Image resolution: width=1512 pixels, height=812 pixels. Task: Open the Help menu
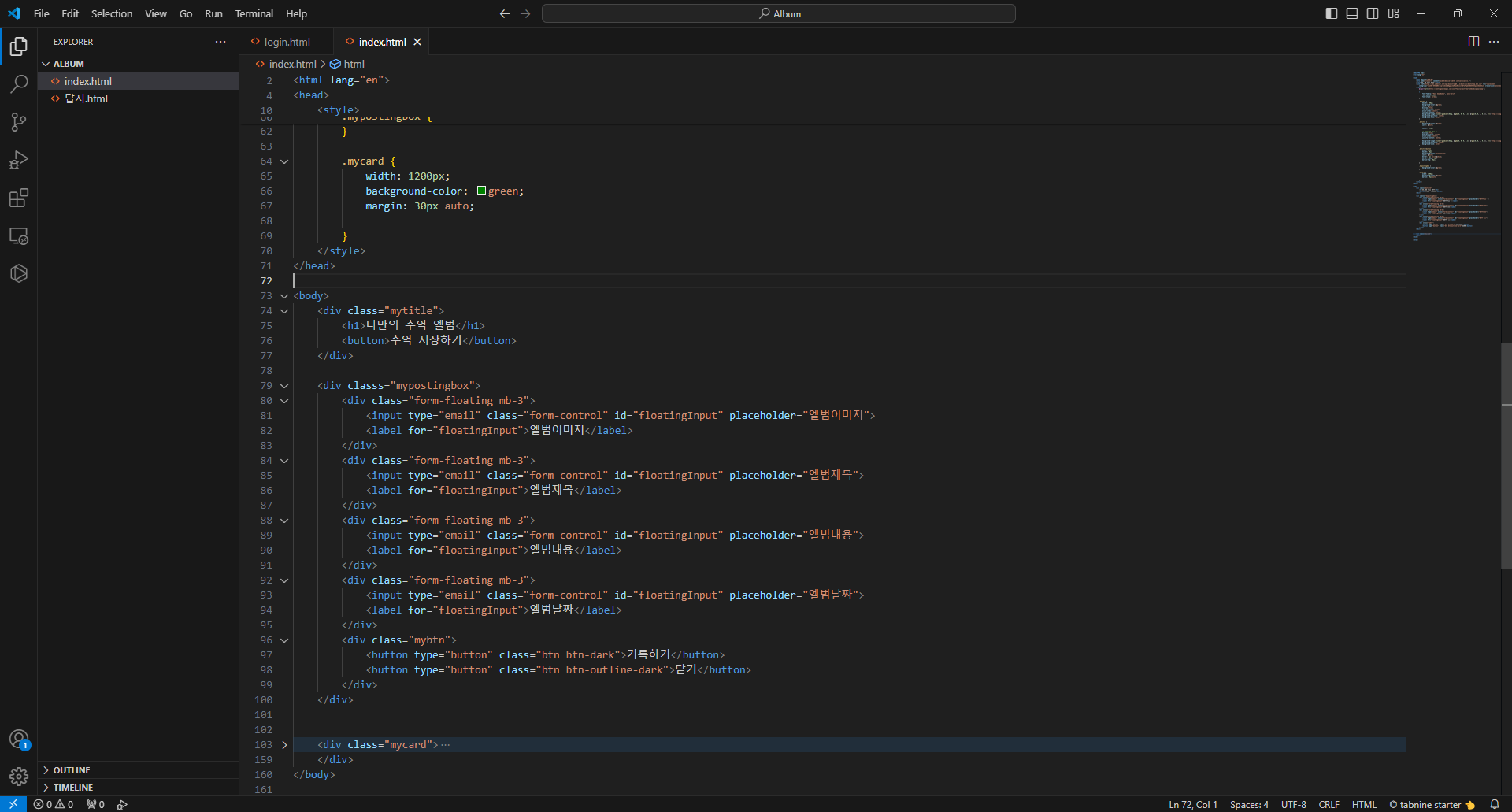point(296,13)
